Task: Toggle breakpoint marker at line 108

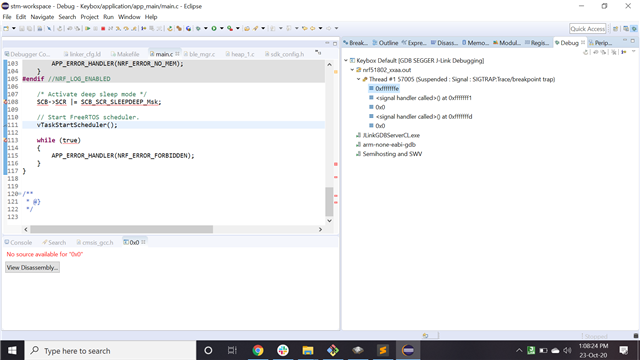Action: 5,102
